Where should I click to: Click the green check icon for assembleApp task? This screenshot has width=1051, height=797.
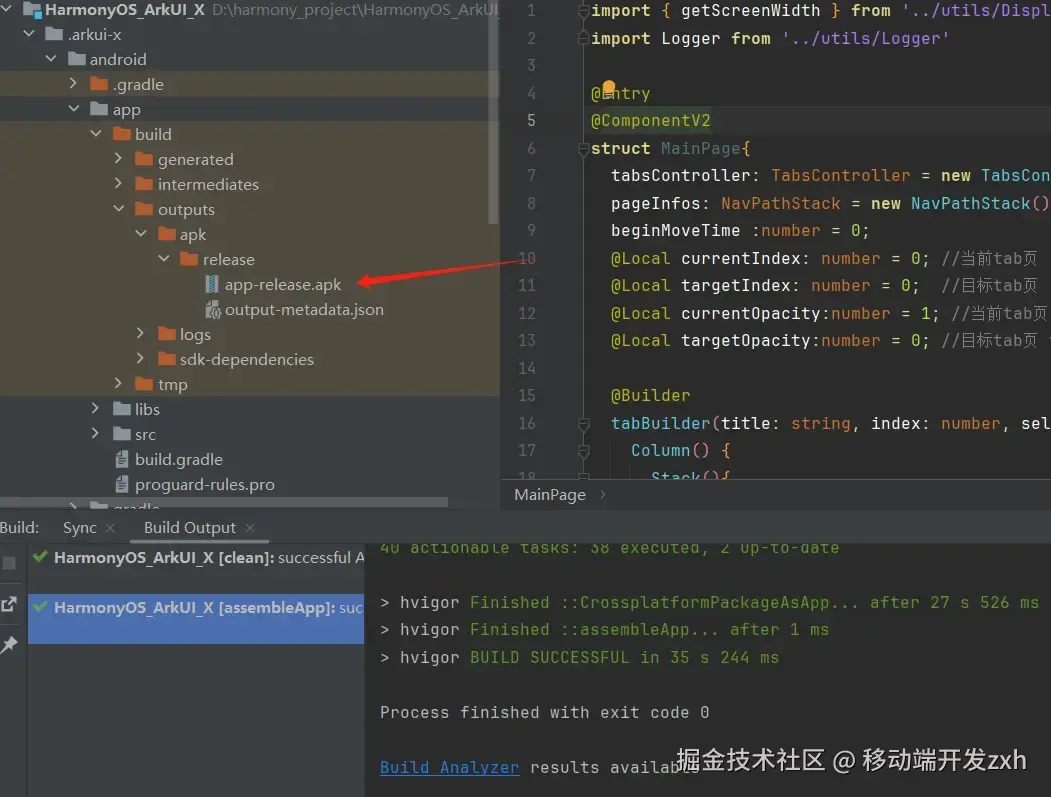pyautogui.click(x=40, y=607)
